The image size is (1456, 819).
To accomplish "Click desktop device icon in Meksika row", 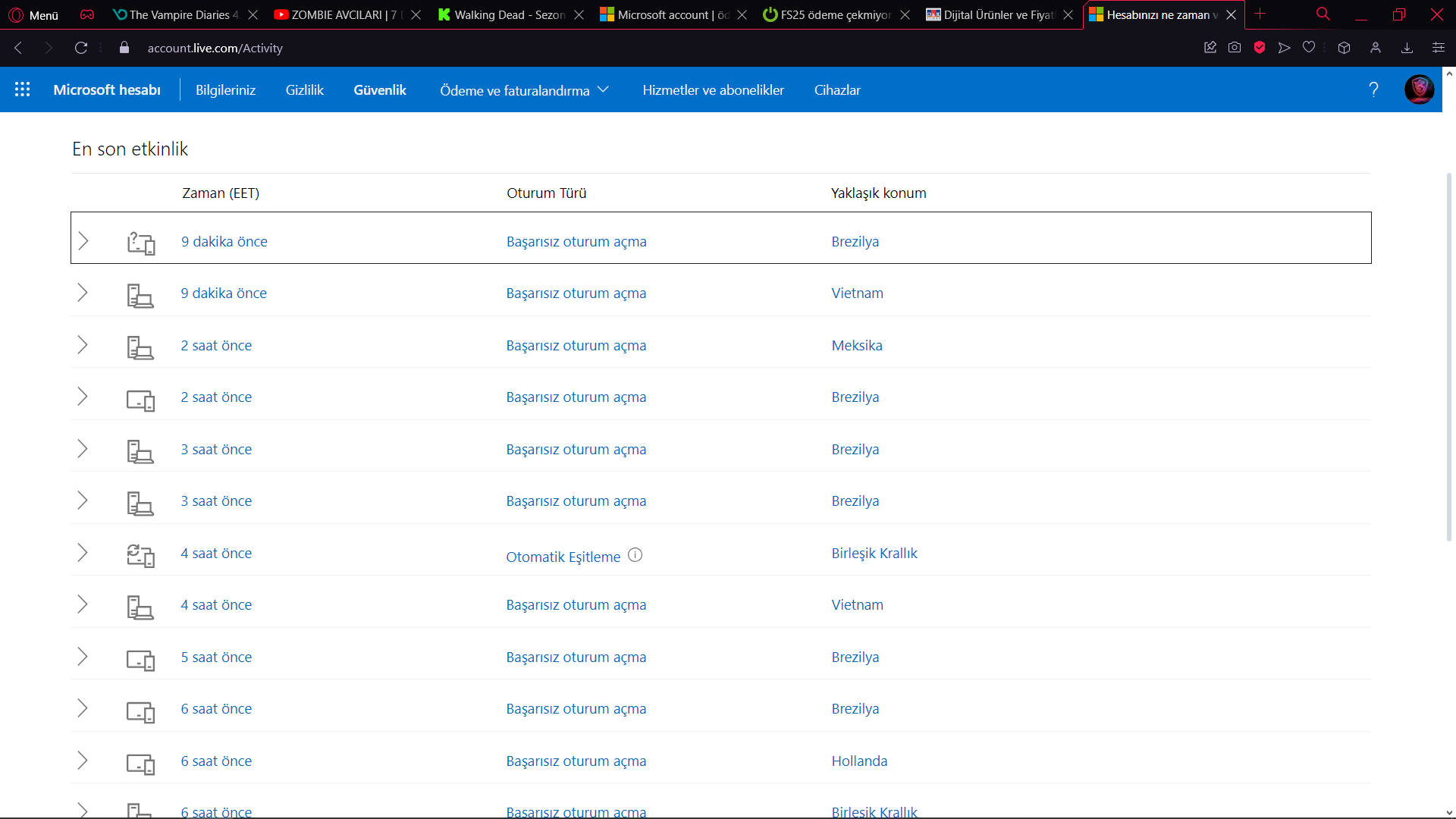I will coord(140,347).
